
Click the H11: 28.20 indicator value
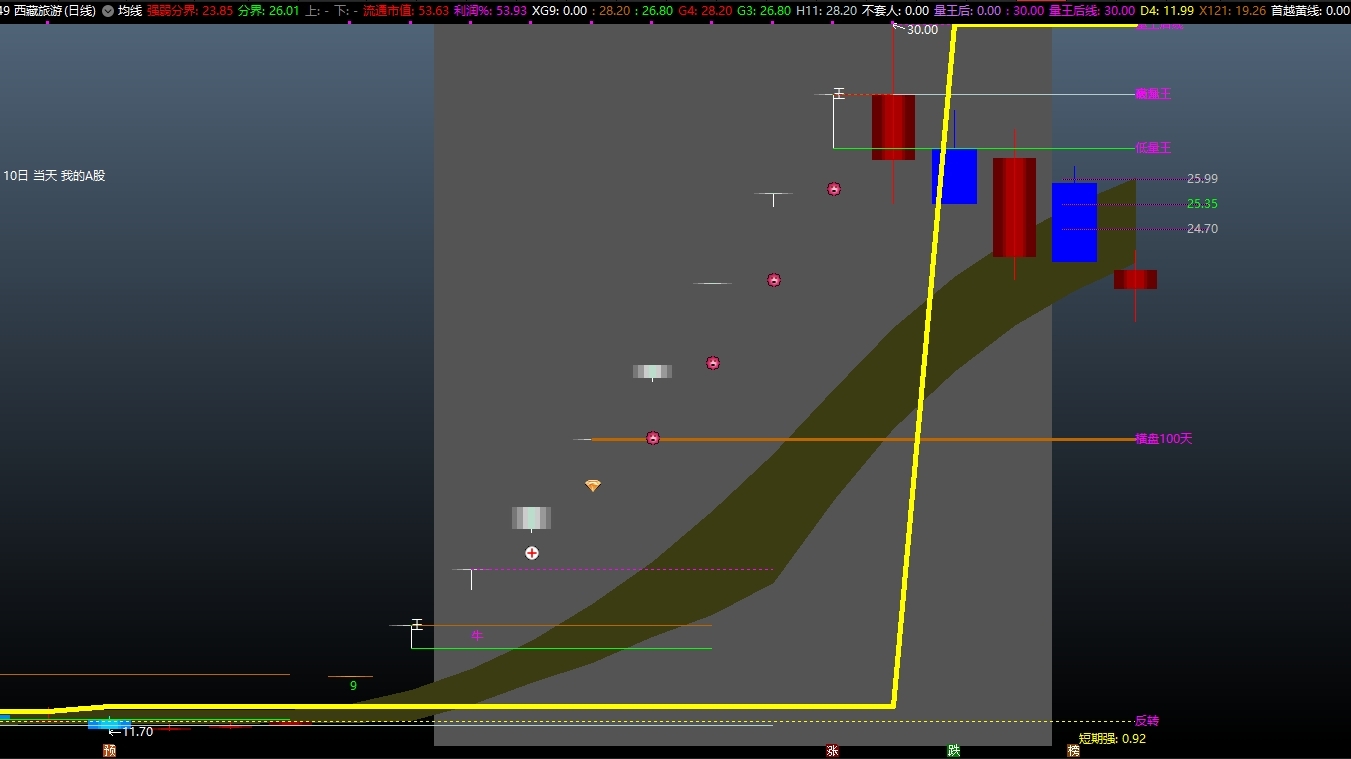click(x=826, y=11)
